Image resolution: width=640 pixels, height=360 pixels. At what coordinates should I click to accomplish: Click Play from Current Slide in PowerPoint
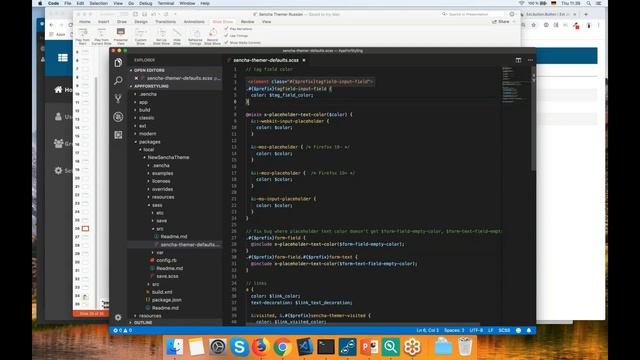(101, 36)
